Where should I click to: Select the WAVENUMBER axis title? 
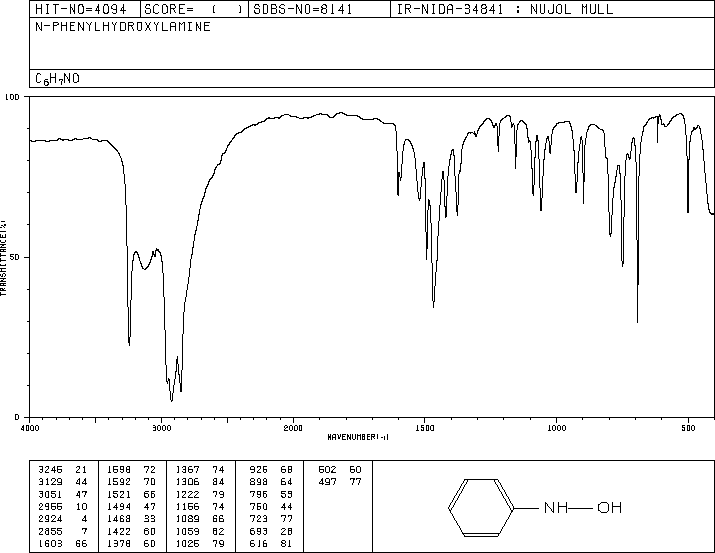click(358, 437)
